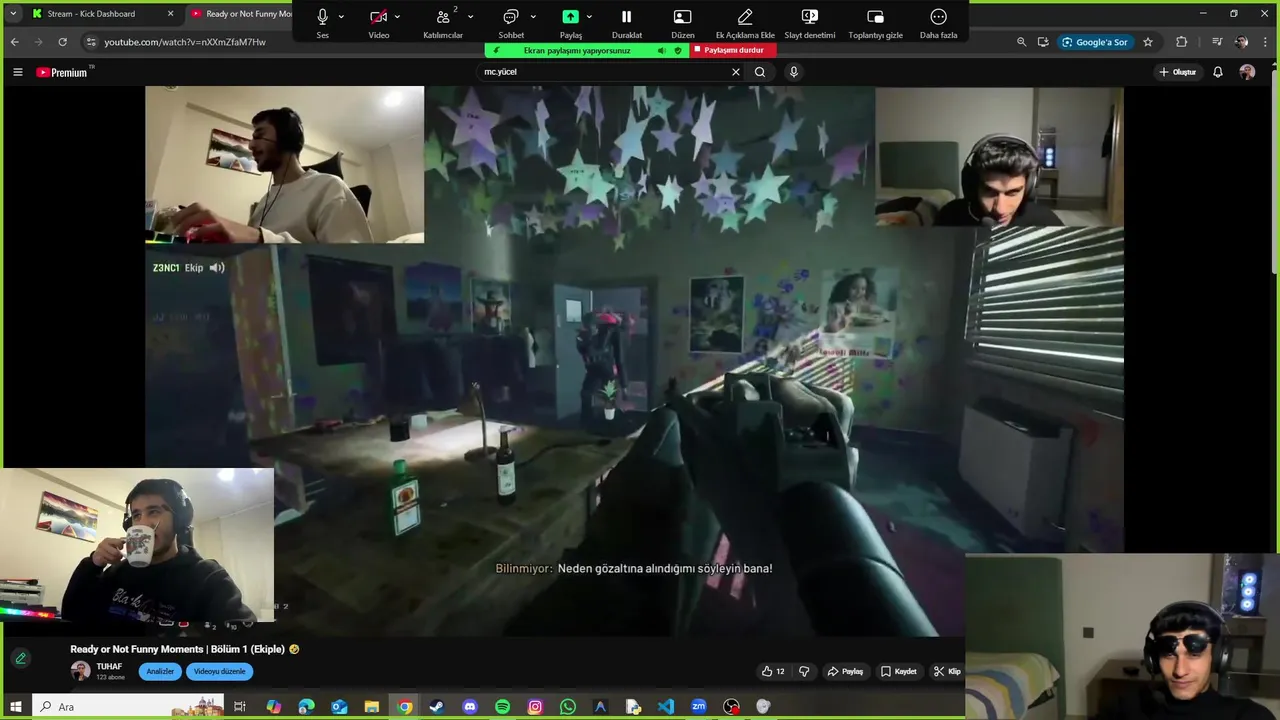Go back with browser back arrow
Screen dimensions: 1280x720
[x=14, y=42]
